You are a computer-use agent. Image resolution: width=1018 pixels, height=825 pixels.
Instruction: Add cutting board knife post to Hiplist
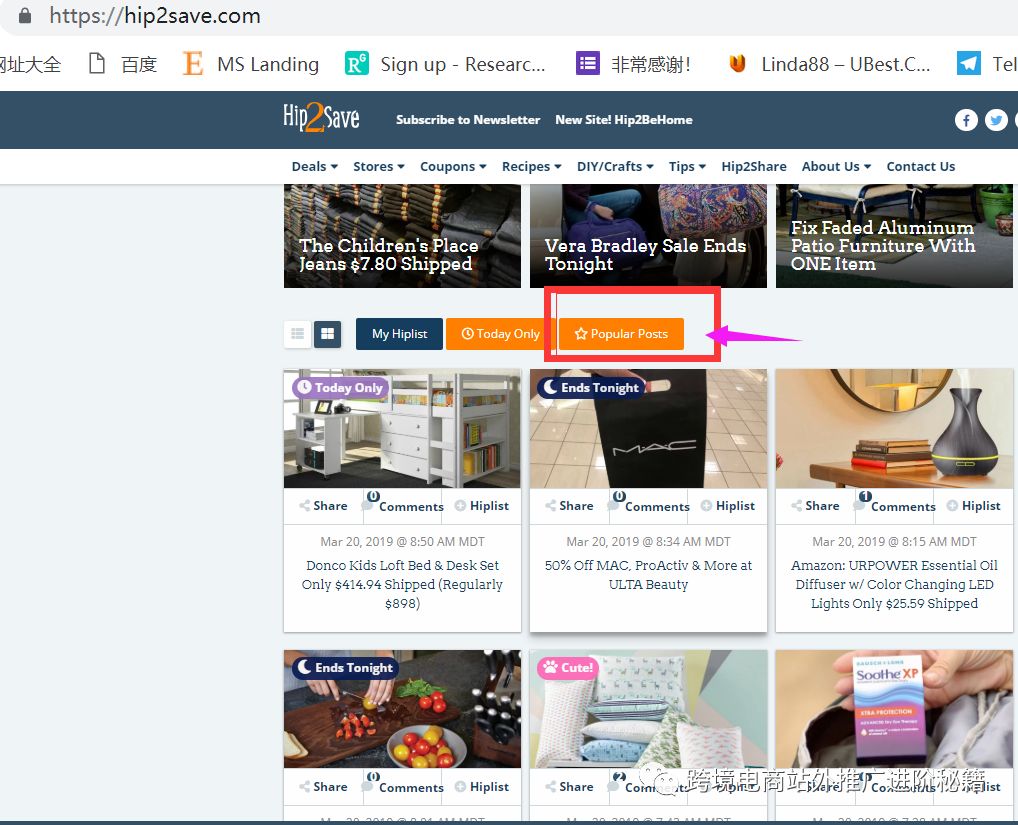pos(482,787)
